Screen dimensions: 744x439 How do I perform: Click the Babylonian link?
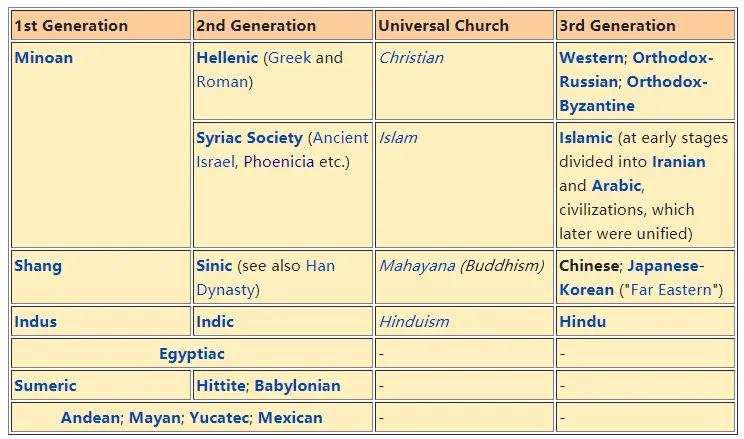297,386
